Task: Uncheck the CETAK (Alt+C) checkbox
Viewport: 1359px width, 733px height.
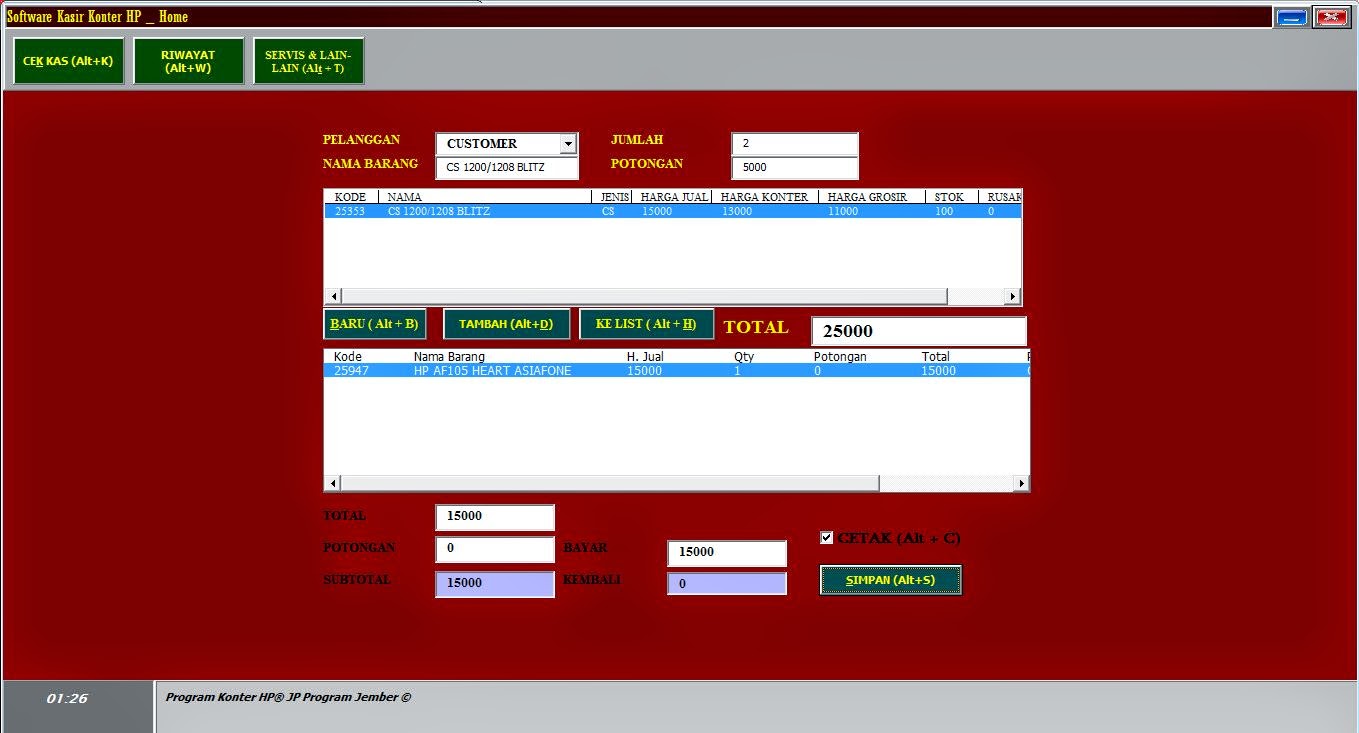Action: 826,537
